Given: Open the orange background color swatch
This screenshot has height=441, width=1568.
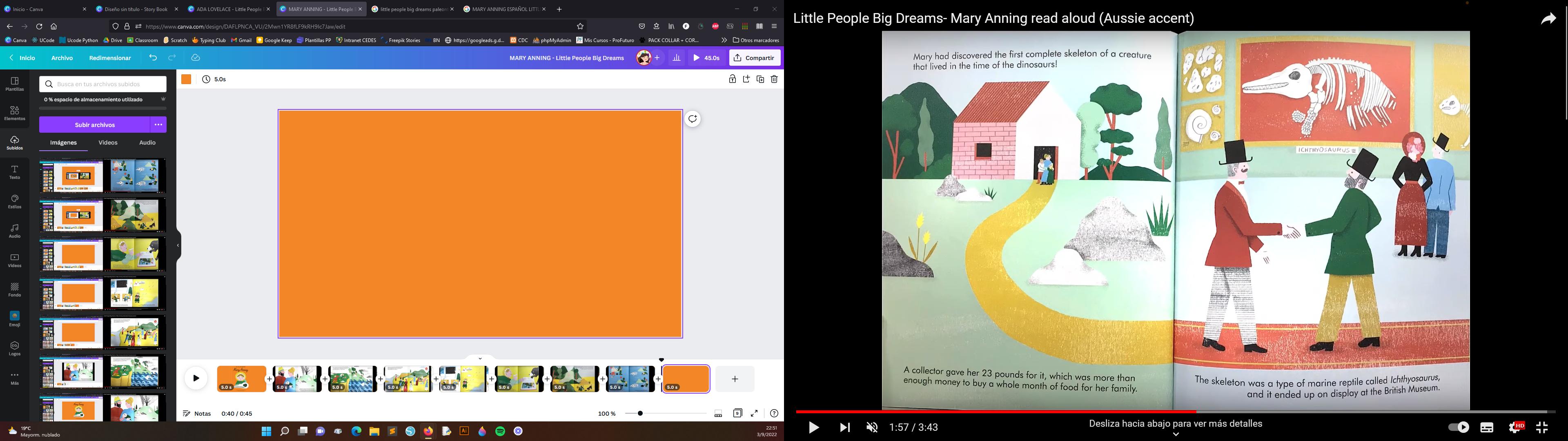Looking at the screenshot, I should [x=186, y=79].
